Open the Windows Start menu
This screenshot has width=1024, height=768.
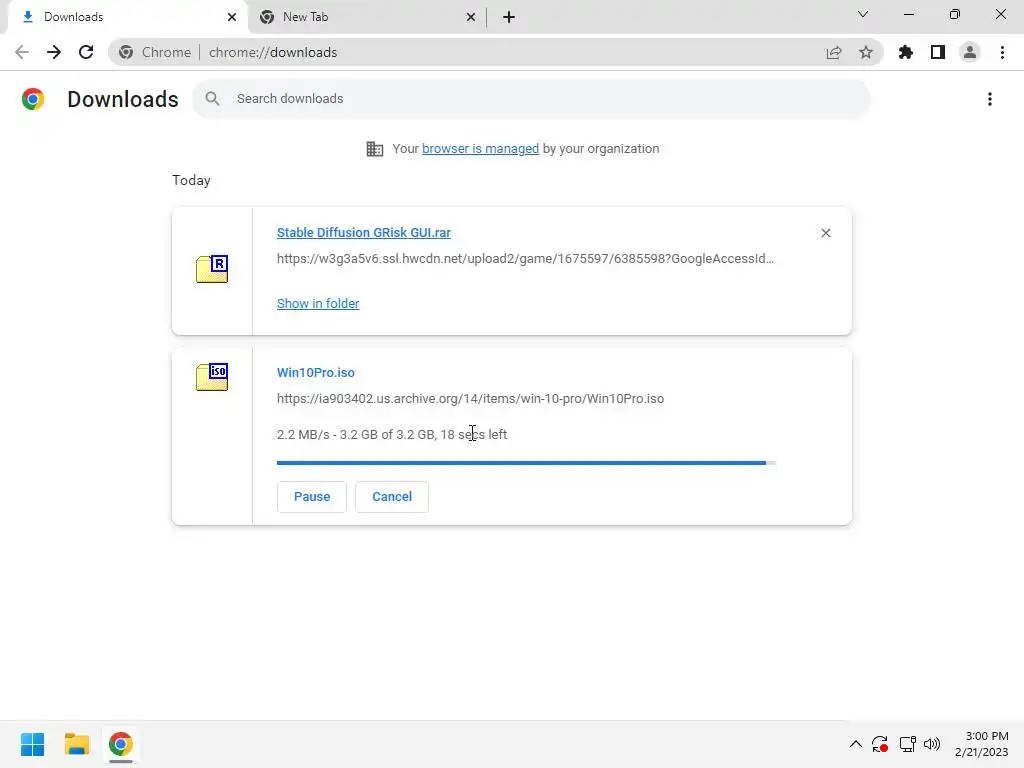(x=33, y=744)
